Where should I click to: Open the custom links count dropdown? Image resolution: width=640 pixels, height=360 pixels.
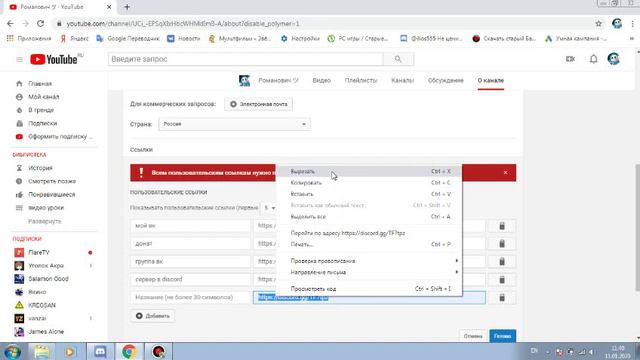(269, 208)
